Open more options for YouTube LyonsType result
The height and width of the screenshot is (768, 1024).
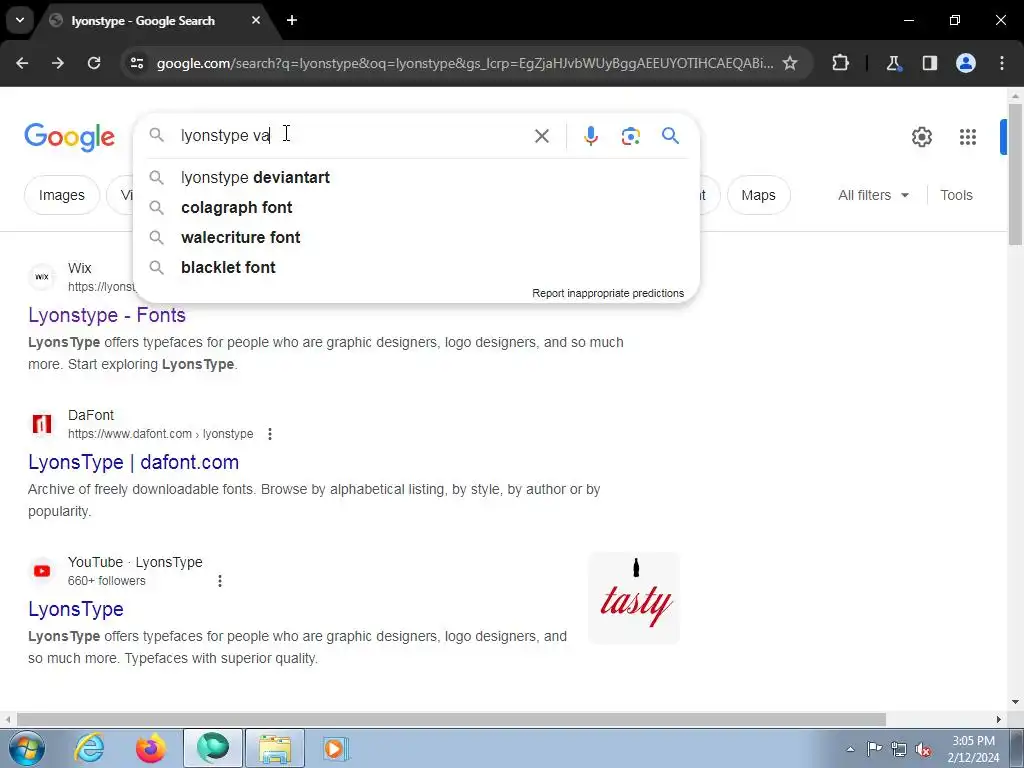pos(220,581)
